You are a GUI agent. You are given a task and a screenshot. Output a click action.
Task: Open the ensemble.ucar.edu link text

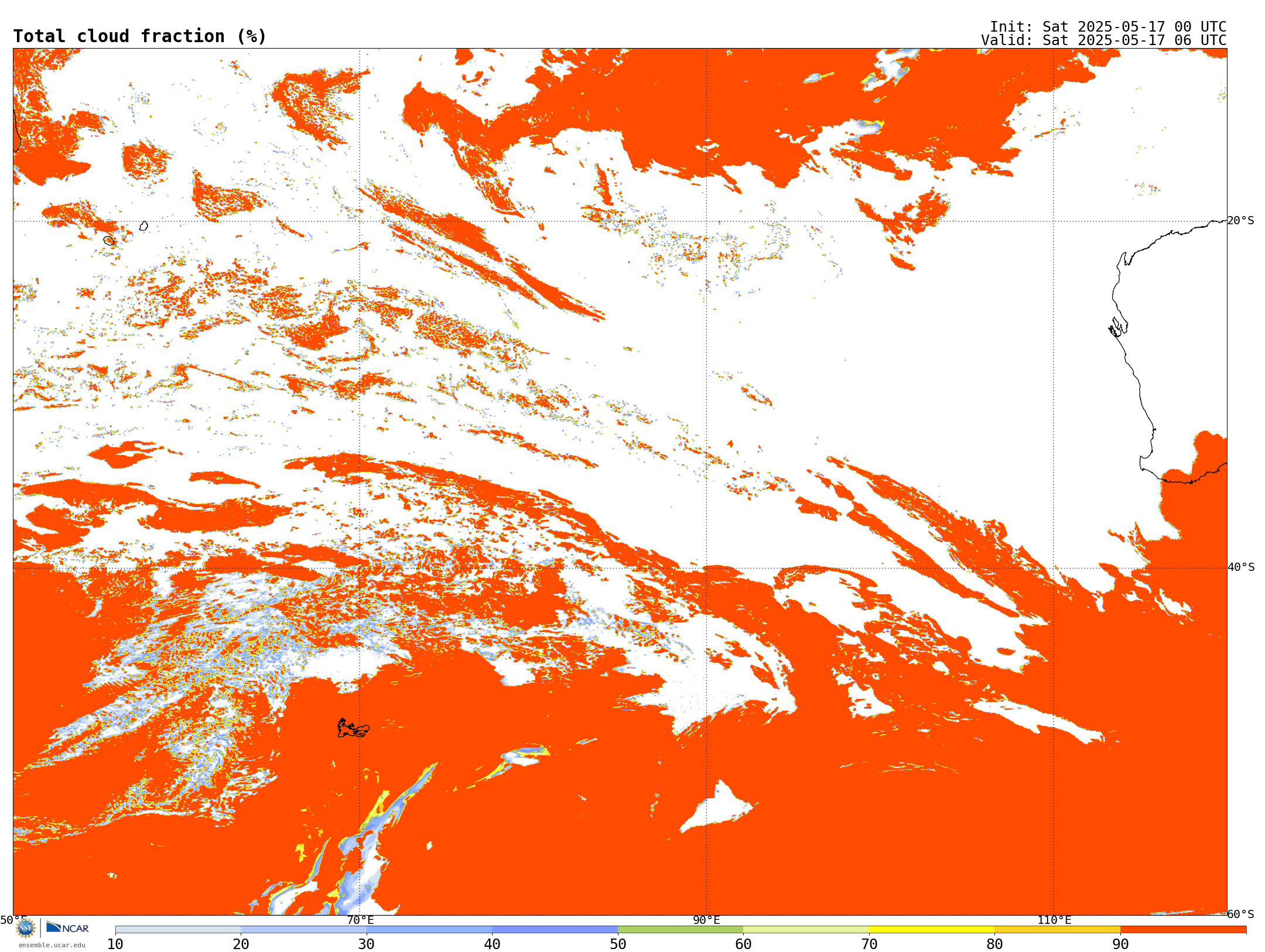52,945
